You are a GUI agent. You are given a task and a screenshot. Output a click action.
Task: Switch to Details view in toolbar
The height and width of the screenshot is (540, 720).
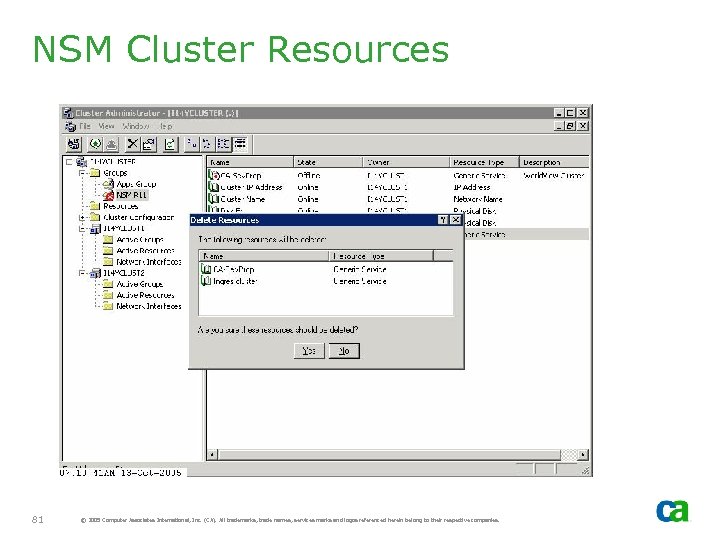pos(240,145)
